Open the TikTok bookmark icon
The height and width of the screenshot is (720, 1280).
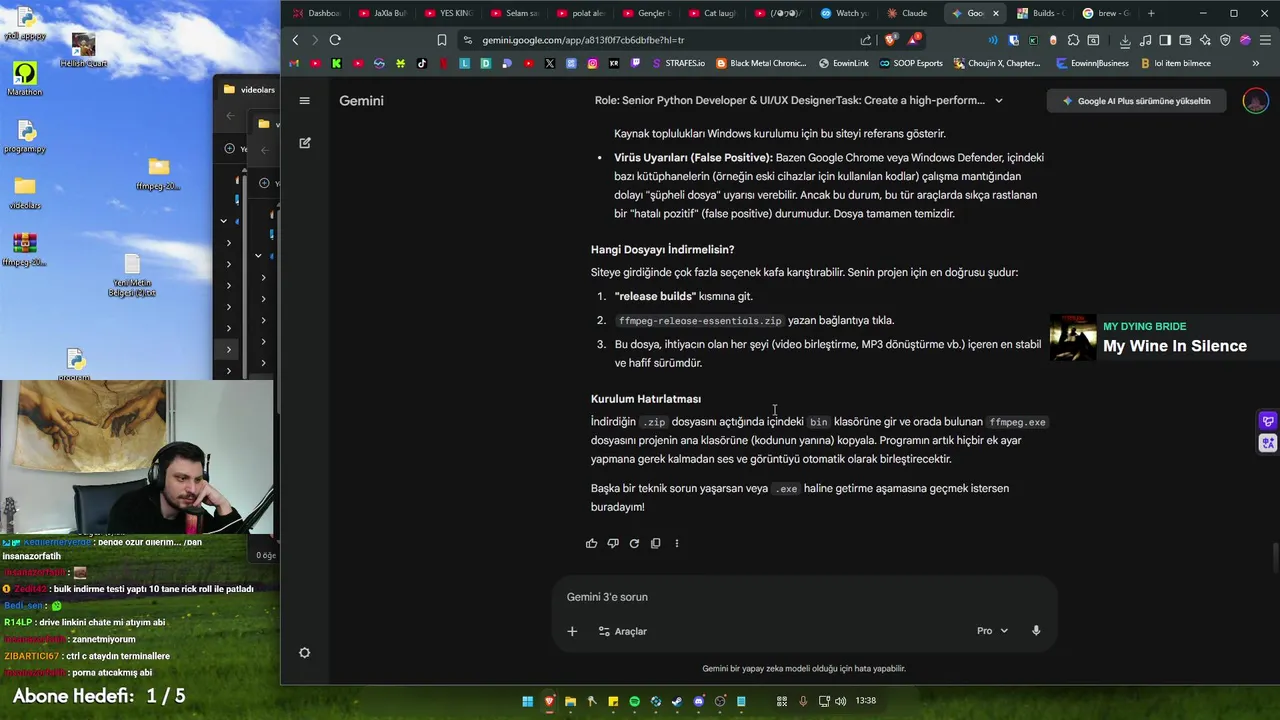pos(422,63)
